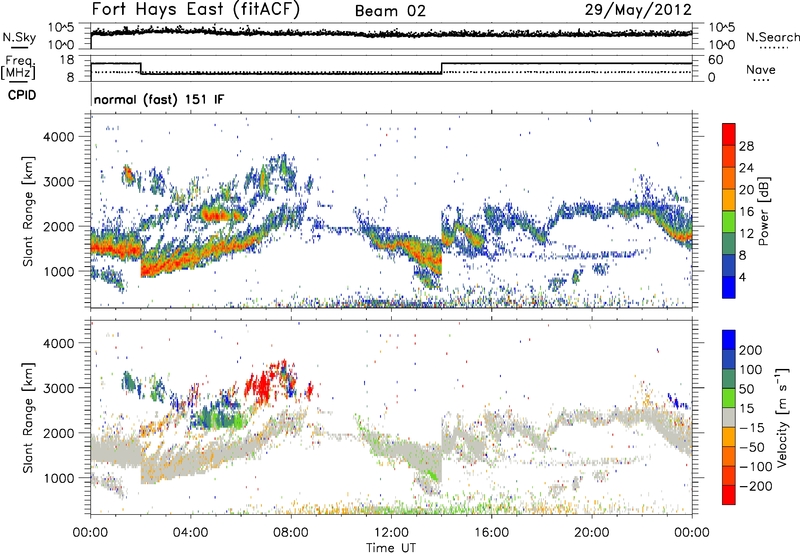This screenshot has height=554, width=800.
Task: Select the 'Freq. [MHz]' axis label
Action: [x=18, y=67]
